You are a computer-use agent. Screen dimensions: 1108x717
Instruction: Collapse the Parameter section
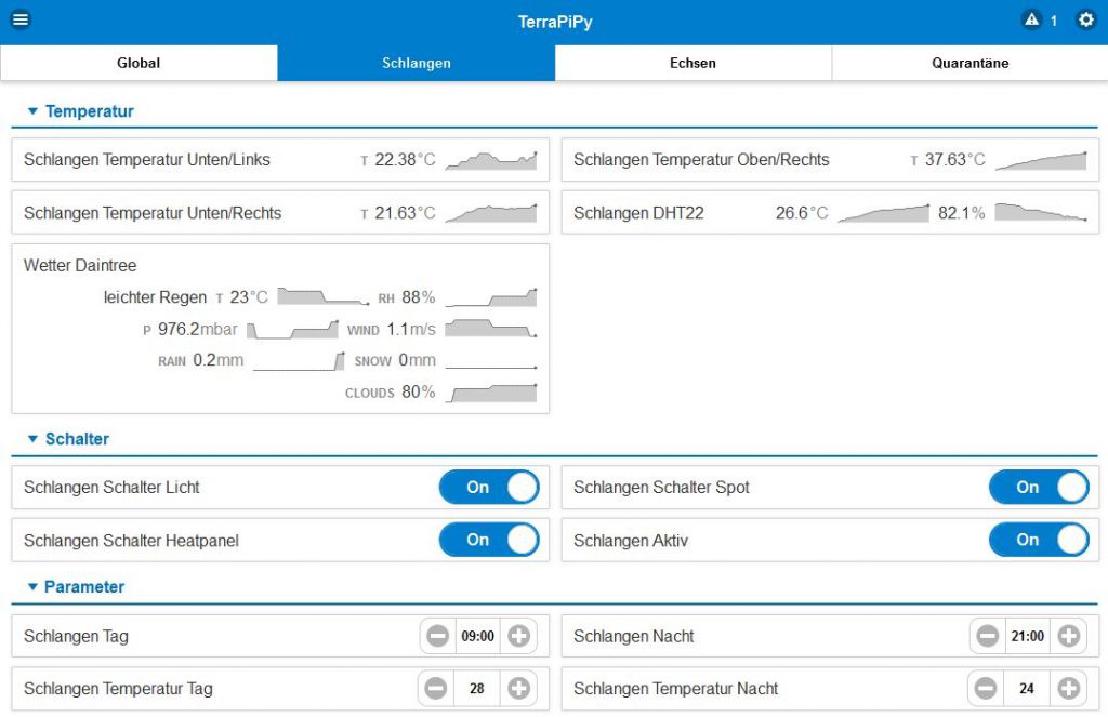76,587
